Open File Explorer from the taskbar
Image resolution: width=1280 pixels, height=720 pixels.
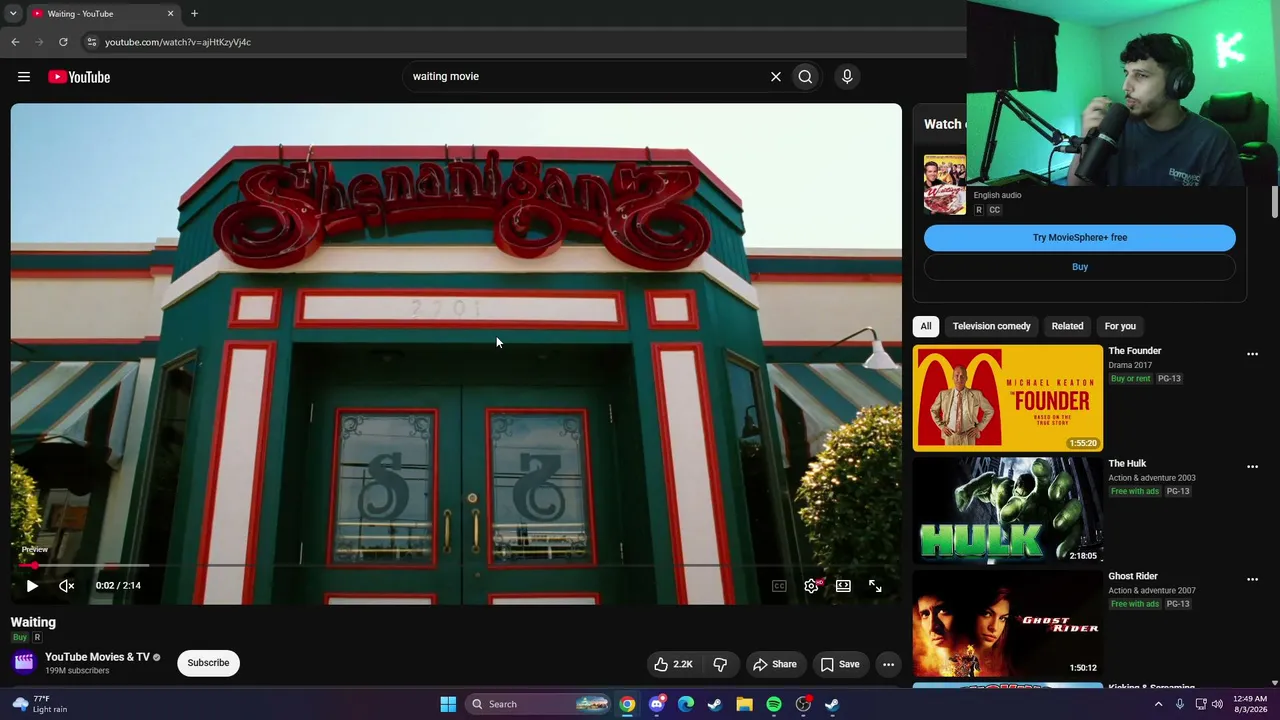click(x=744, y=704)
